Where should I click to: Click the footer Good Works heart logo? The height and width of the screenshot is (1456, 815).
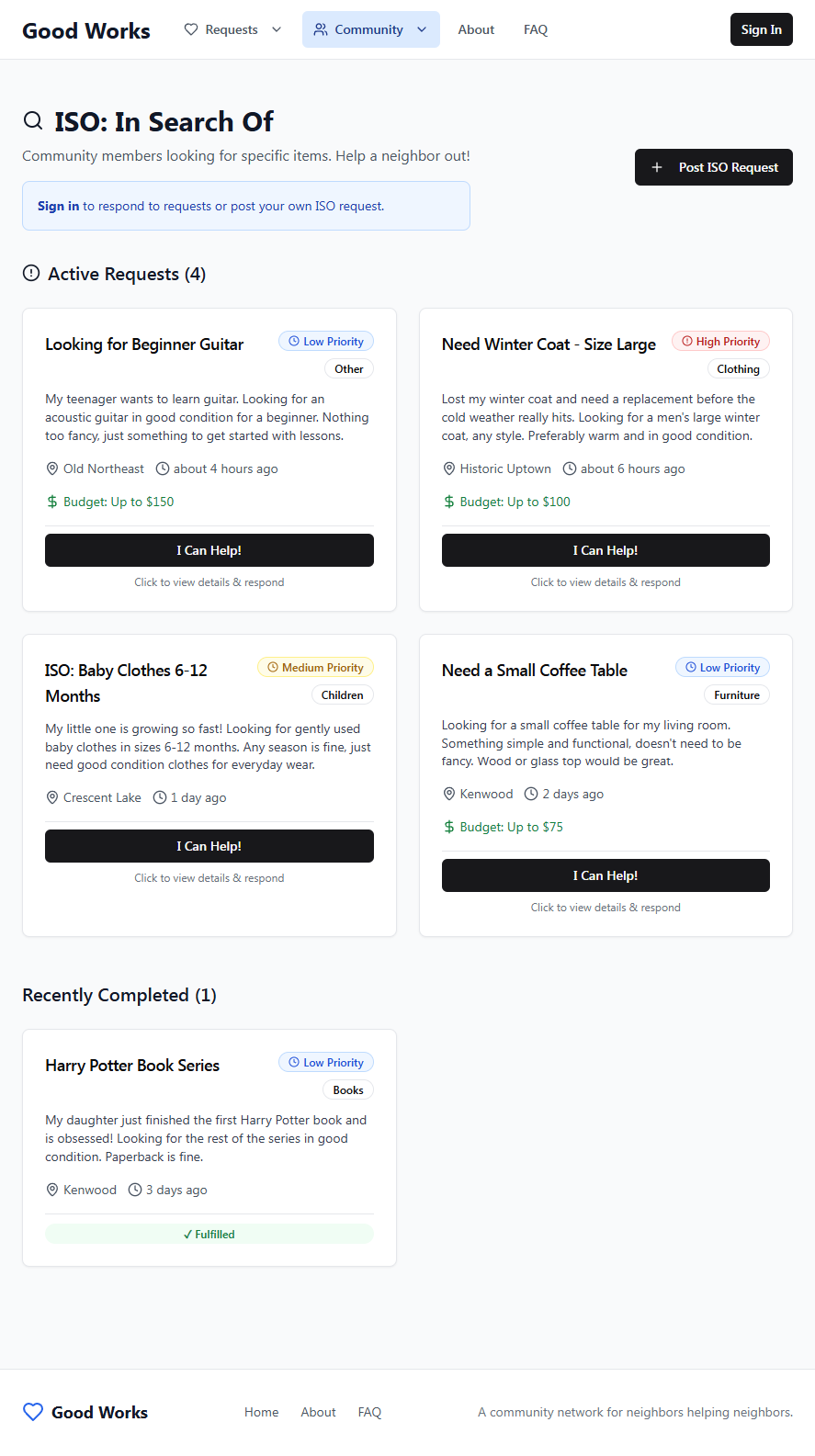(x=33, y=1412)
